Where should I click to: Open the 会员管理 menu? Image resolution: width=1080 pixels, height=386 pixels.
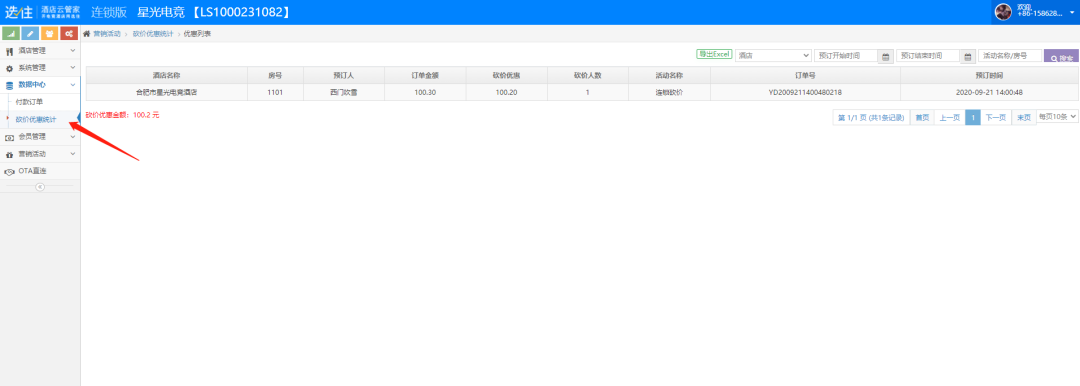(x=40, y=136)
